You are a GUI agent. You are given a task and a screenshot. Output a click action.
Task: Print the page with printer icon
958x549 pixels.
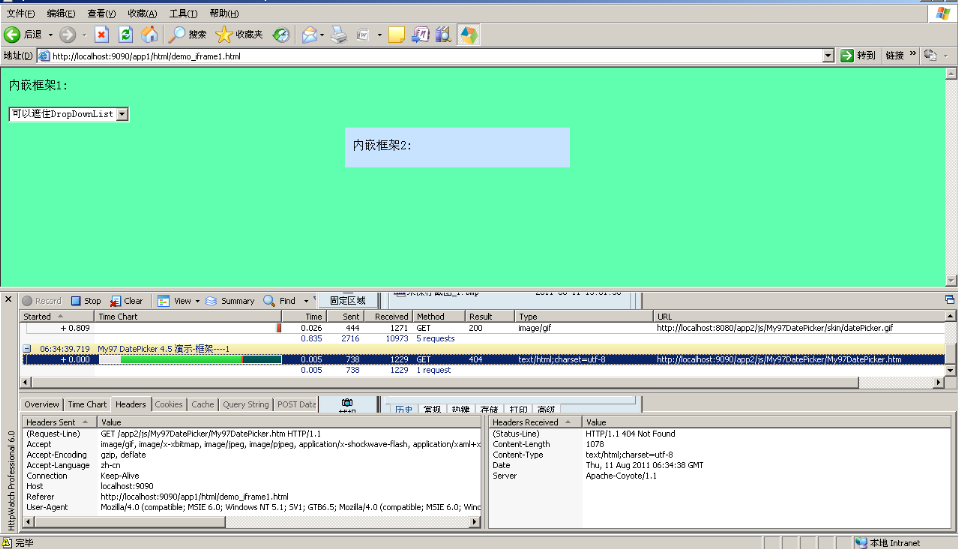338,35
